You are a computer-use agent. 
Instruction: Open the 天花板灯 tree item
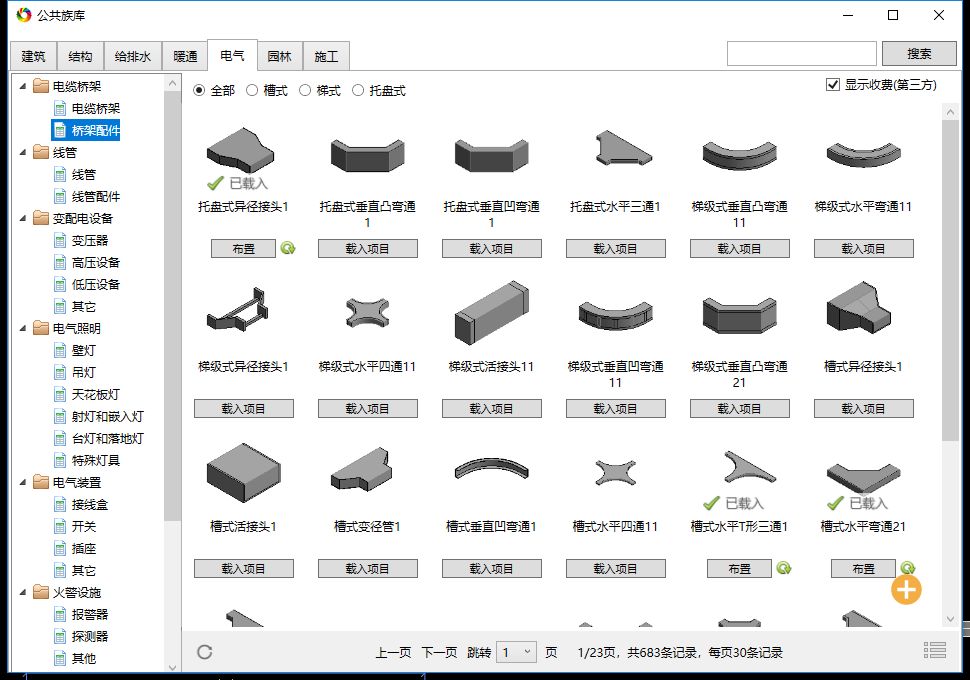87,394
